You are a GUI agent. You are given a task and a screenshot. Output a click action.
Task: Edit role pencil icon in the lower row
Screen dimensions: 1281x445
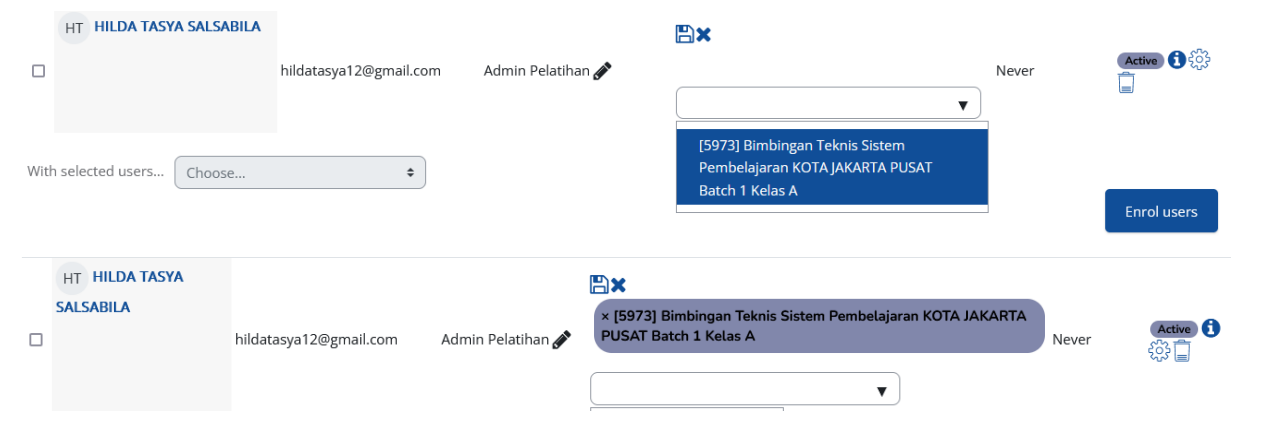coord(561,340)
